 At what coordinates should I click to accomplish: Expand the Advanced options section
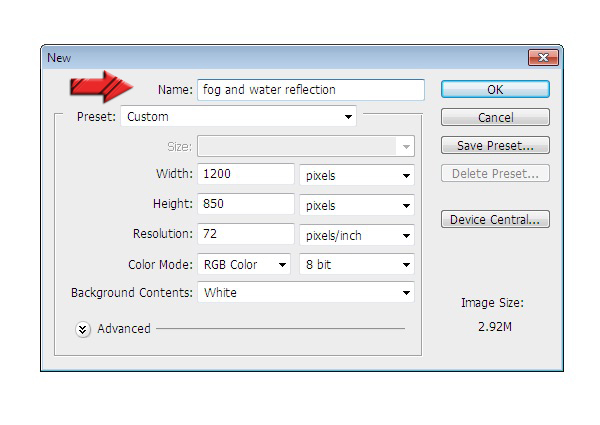(84, 328)
